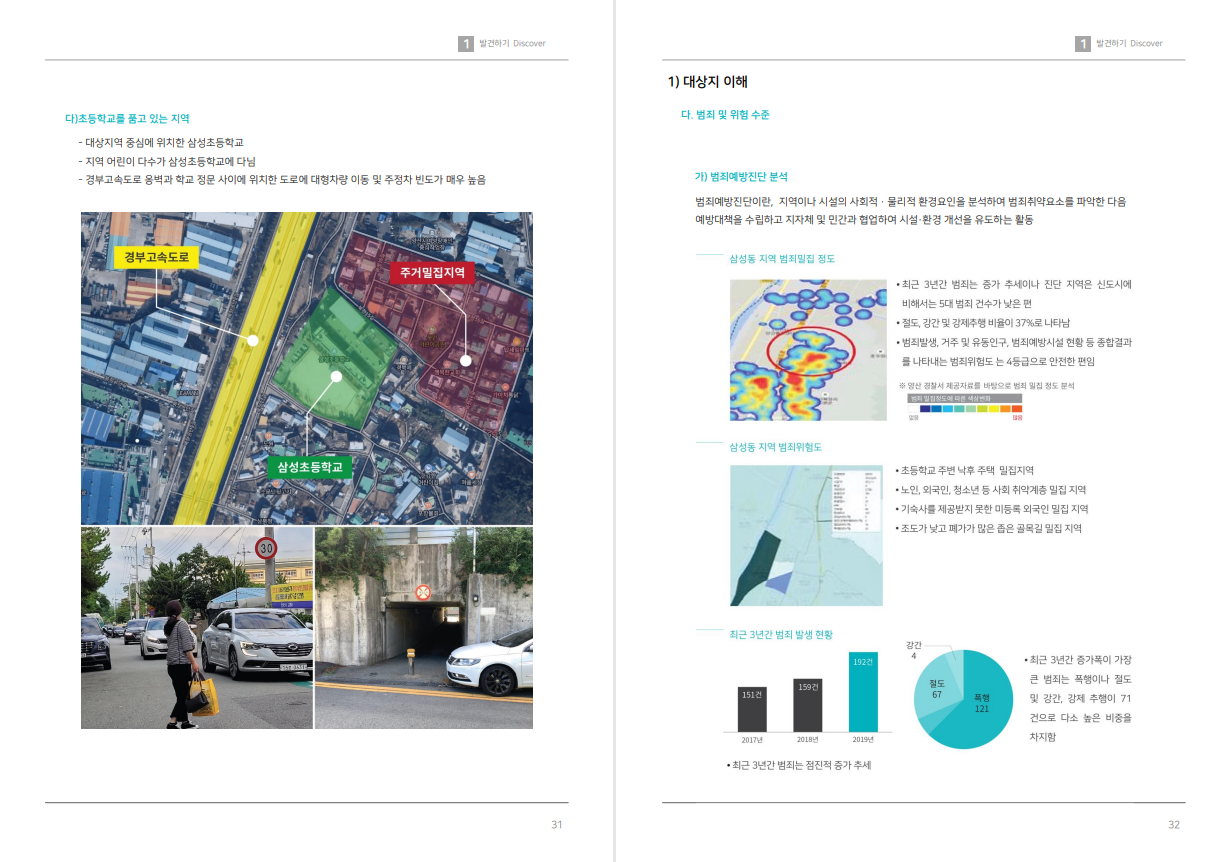Click the 30 speed limit sign
This screenshot has height=862, width=1224.
265,548
